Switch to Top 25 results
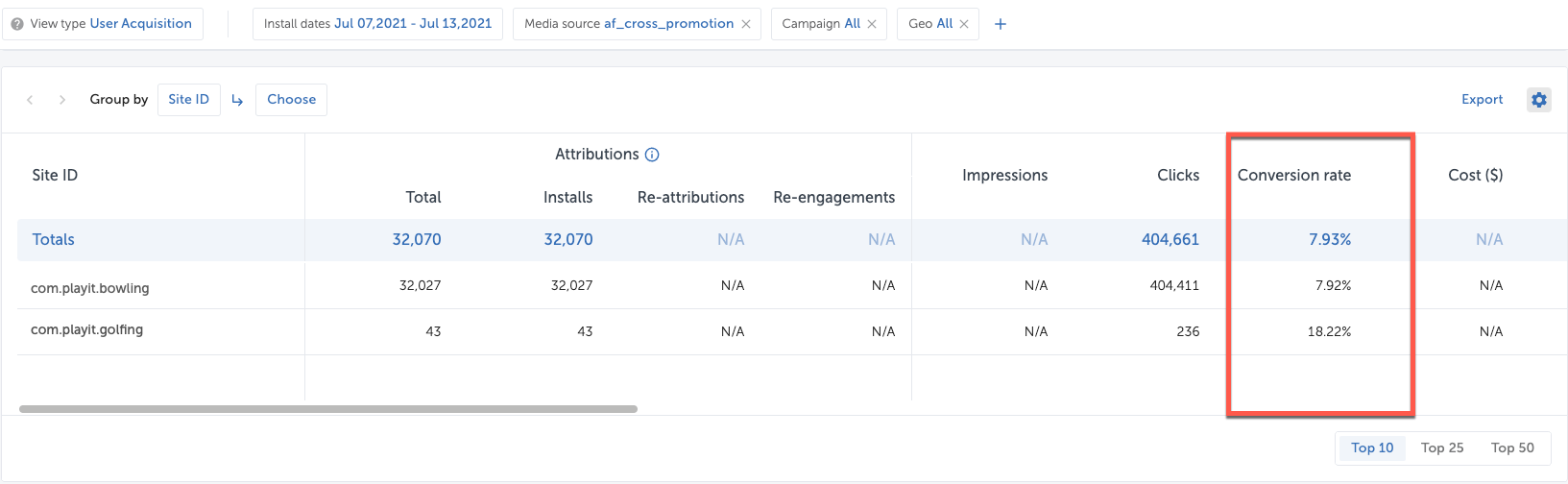 pos(1441,448)
